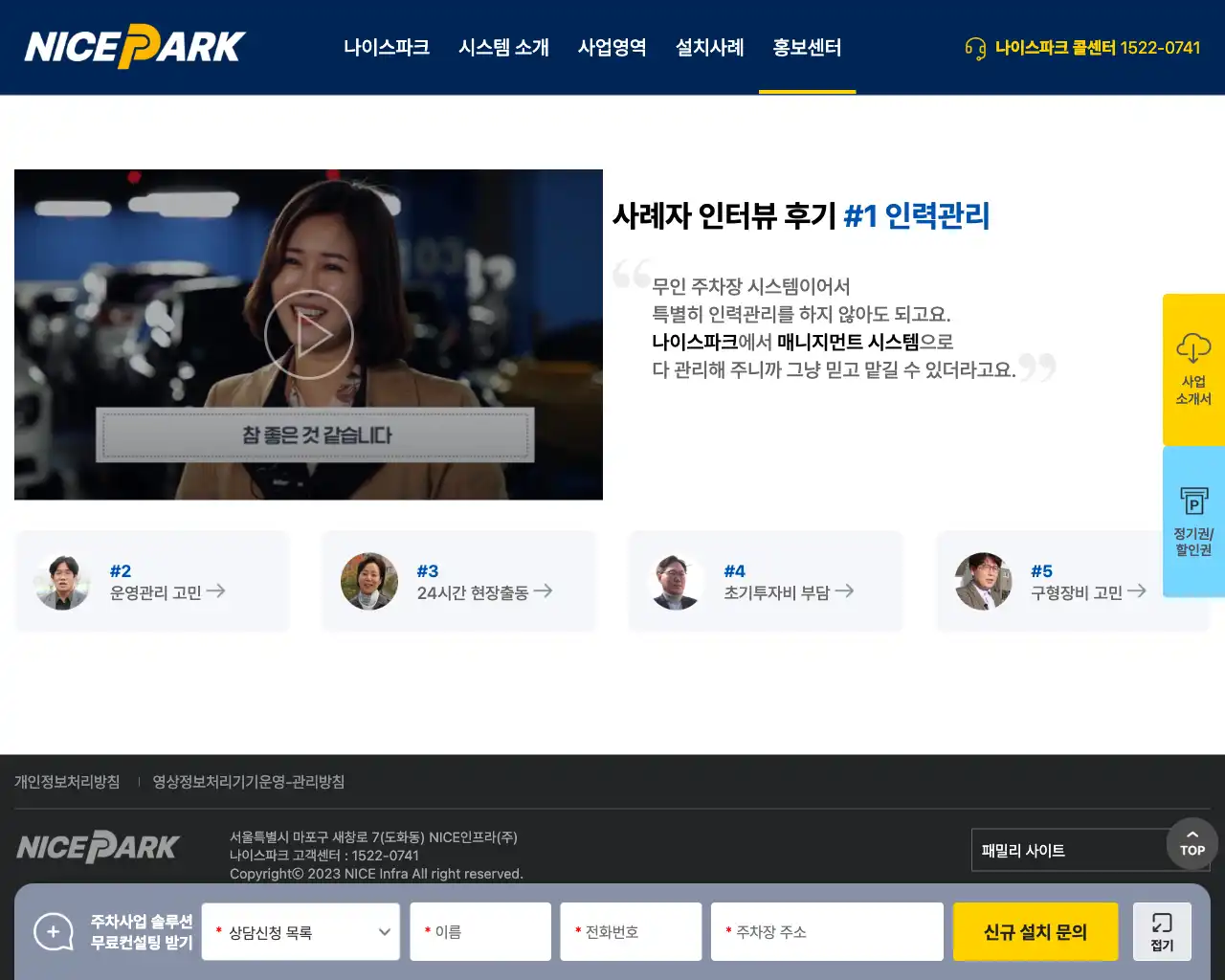Open the 시스템 소개 menu
The image size is (1225, 980).
[503, 47]
